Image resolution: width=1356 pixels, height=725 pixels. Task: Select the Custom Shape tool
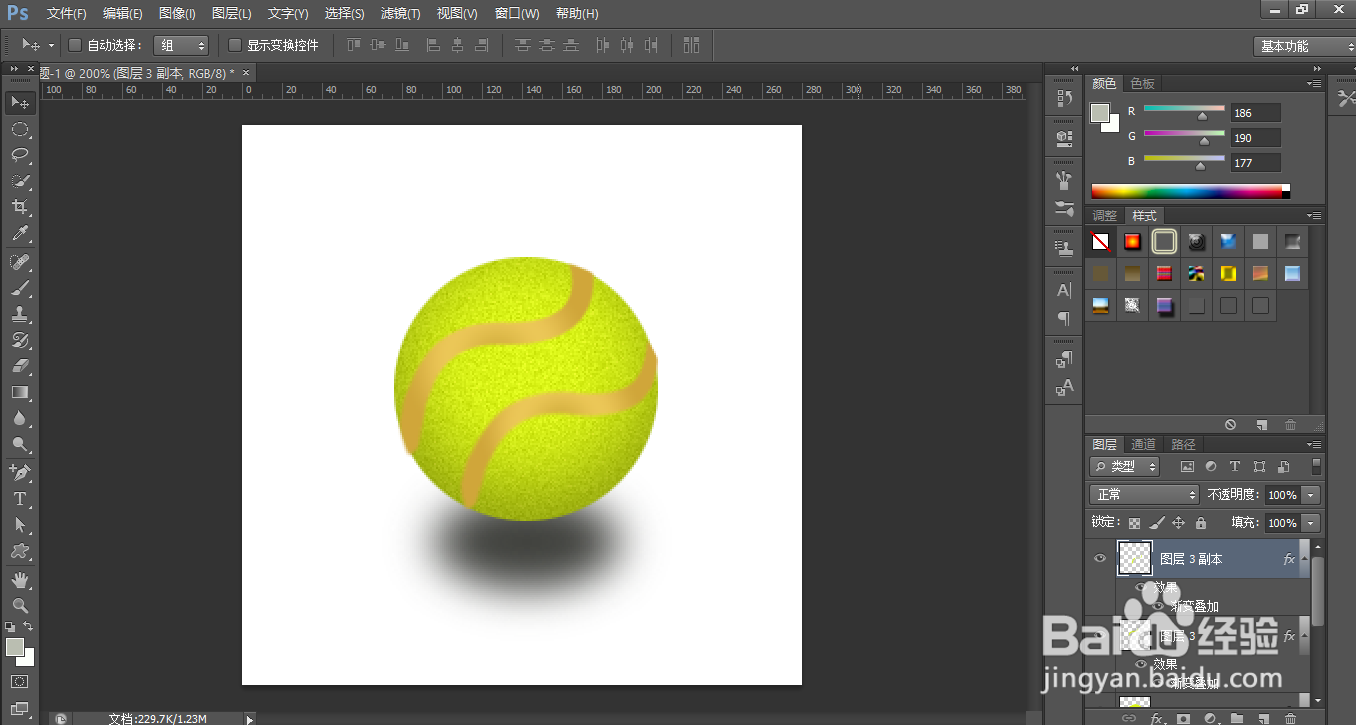pyautogui.click(x=20, y=550)
